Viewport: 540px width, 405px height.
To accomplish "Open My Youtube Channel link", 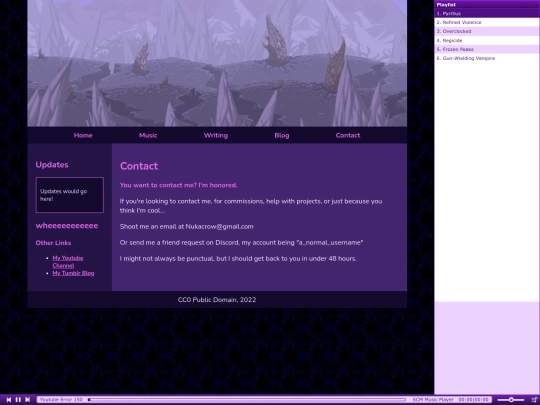I will coord(68,261).
